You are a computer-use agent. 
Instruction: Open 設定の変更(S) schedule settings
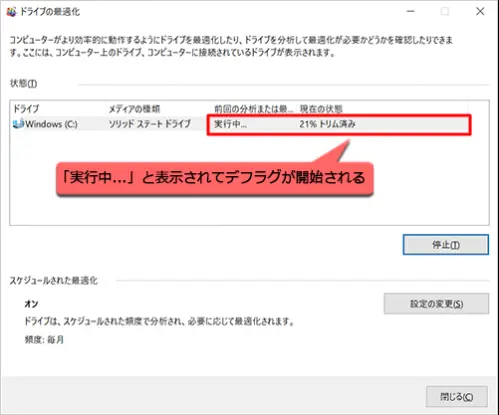tap(436, 304)
